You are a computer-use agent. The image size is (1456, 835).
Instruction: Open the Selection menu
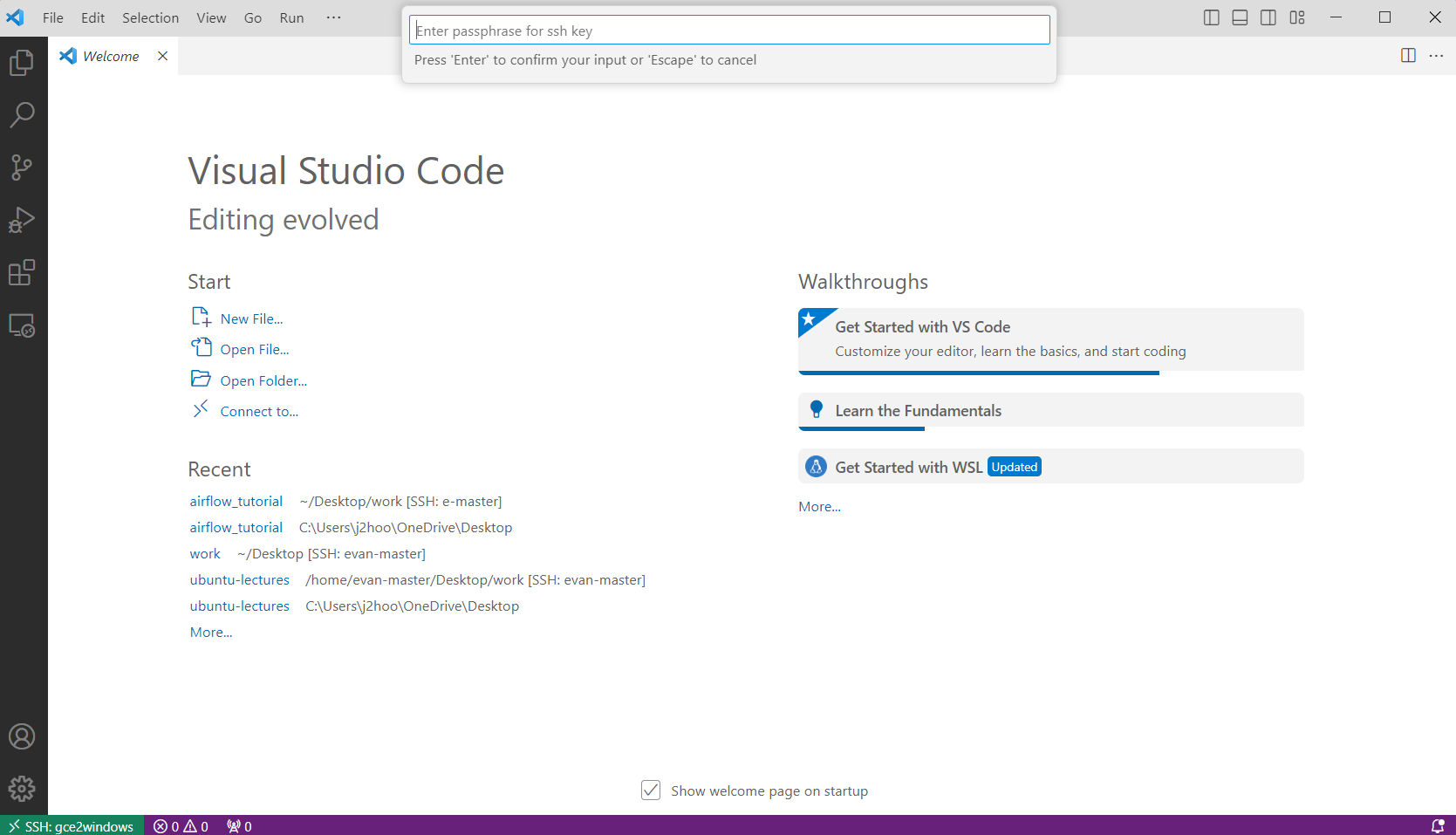click(x=150, y=17)
